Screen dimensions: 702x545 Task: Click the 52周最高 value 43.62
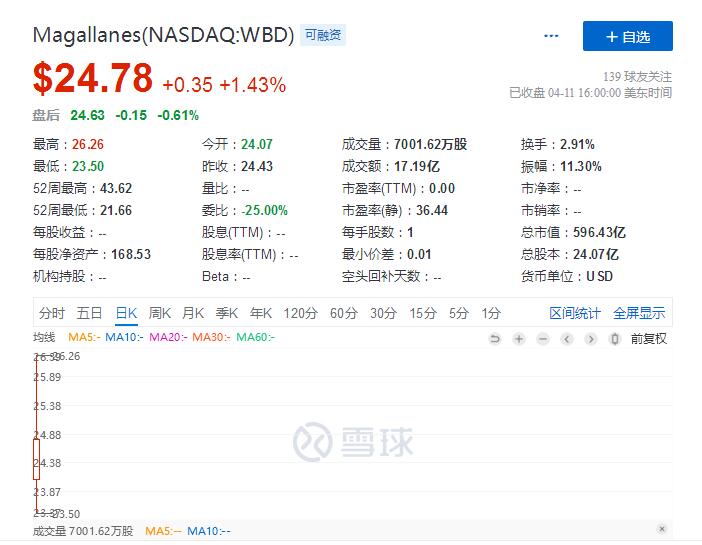[116, 188]
